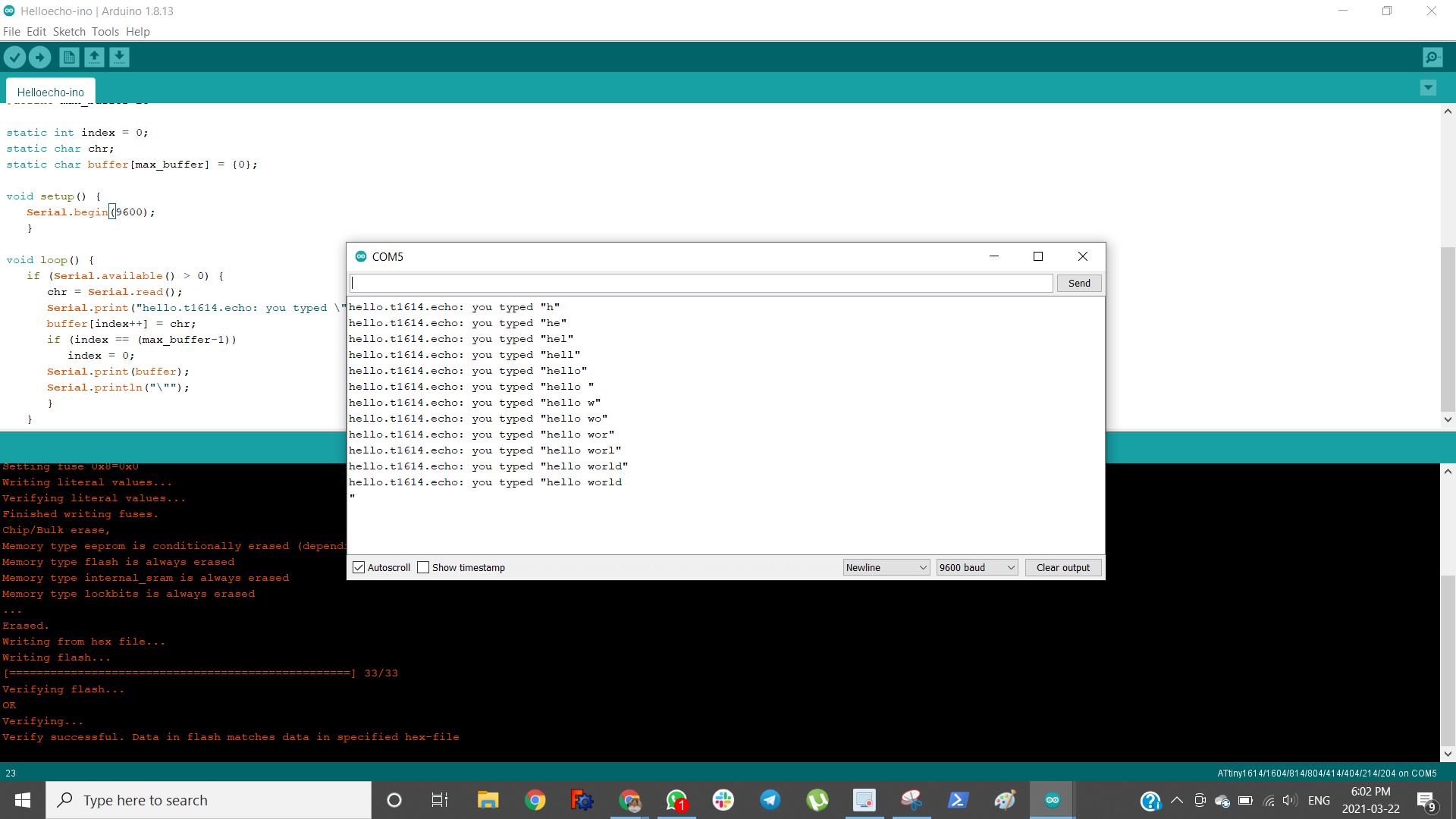Open Task View icon in taskbar
The width and height of the screenshot is (1456, 819).
[x=440, y=800]
